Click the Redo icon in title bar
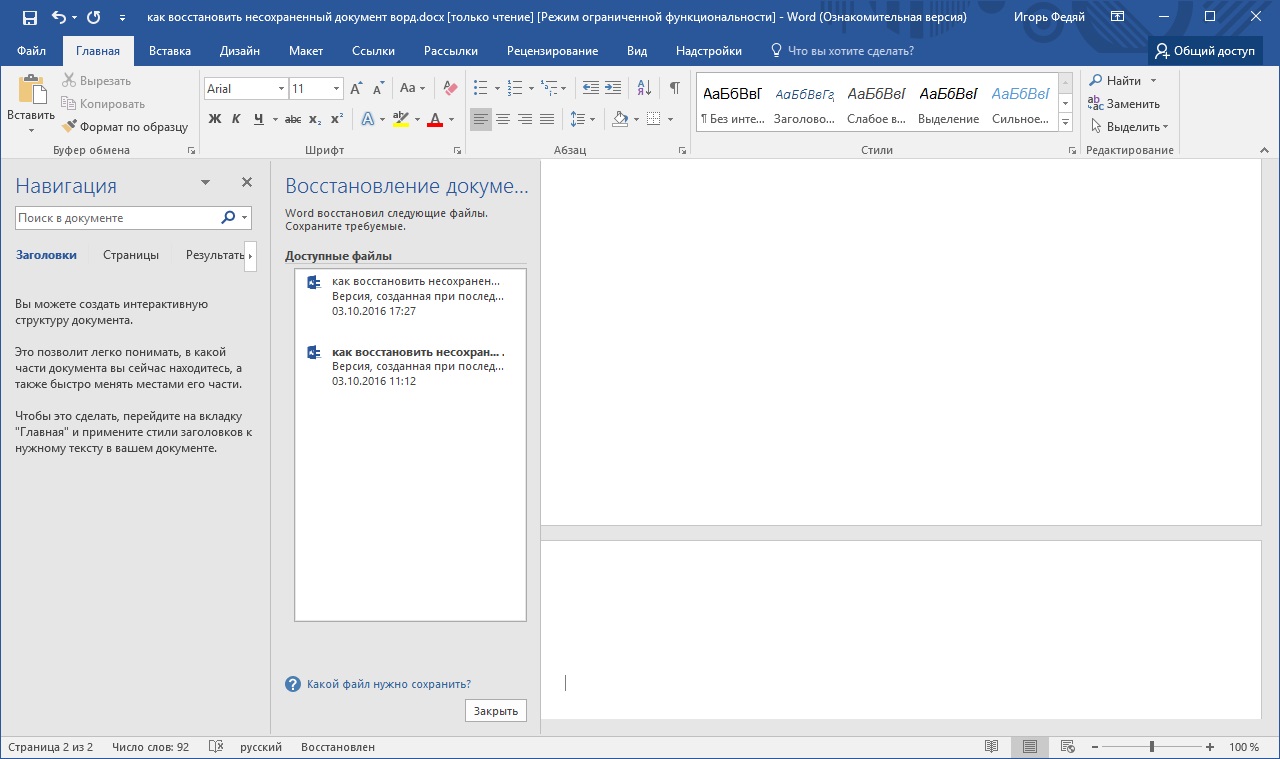1280x759 pixels. (x=93, y=17)
